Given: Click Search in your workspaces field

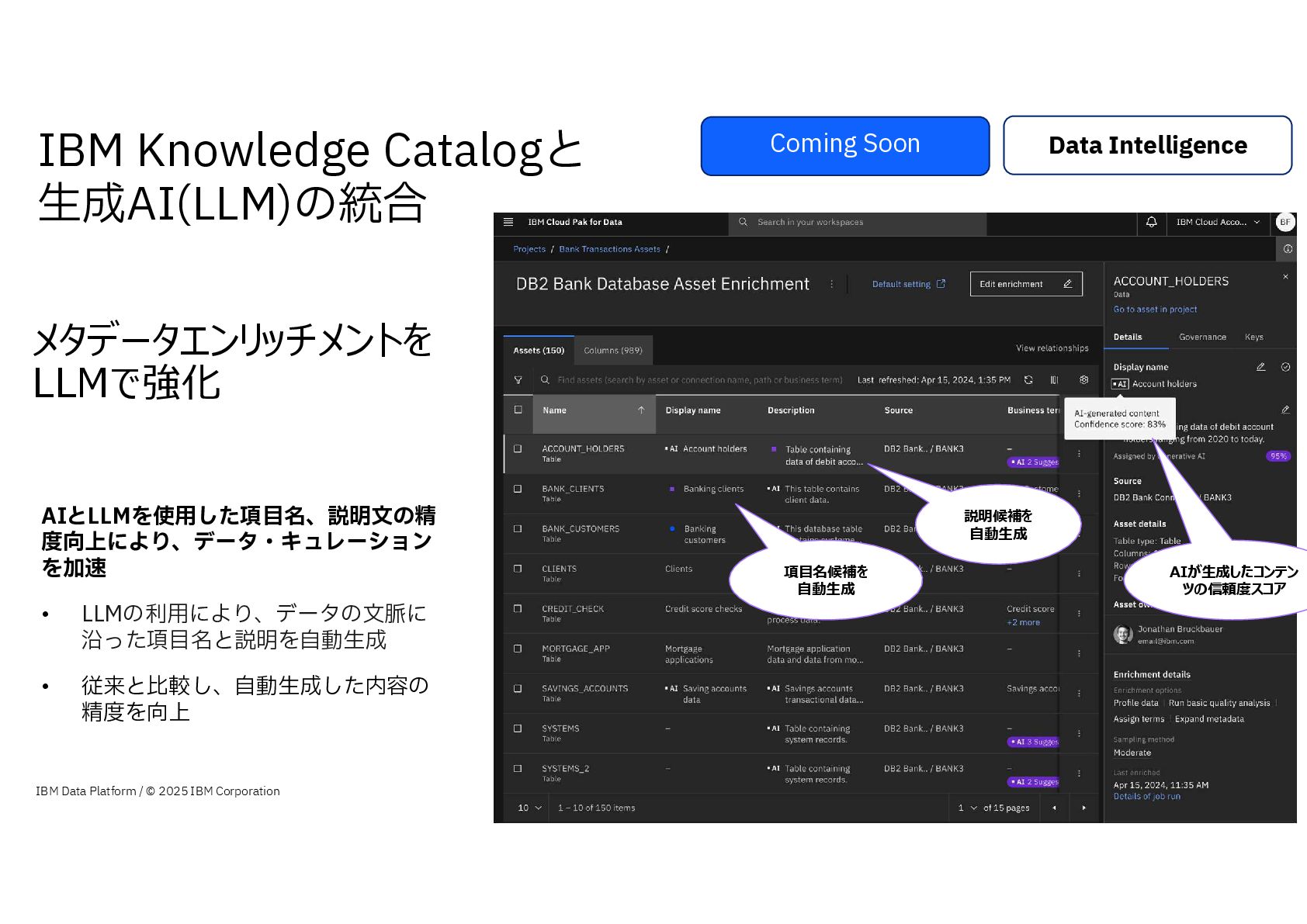Looking at the screenshot, I should pyautogui.click(x=858, y=223).
